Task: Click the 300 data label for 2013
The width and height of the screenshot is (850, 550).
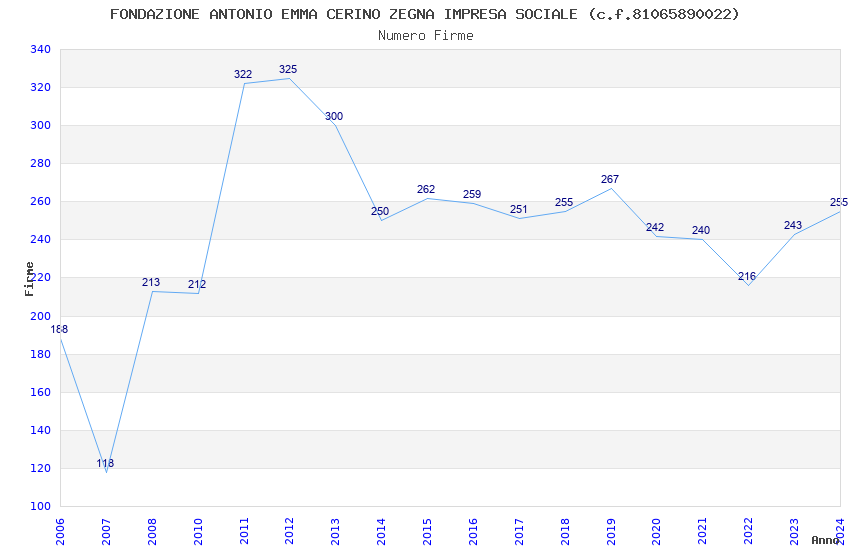Action: [x=334, y=117]
